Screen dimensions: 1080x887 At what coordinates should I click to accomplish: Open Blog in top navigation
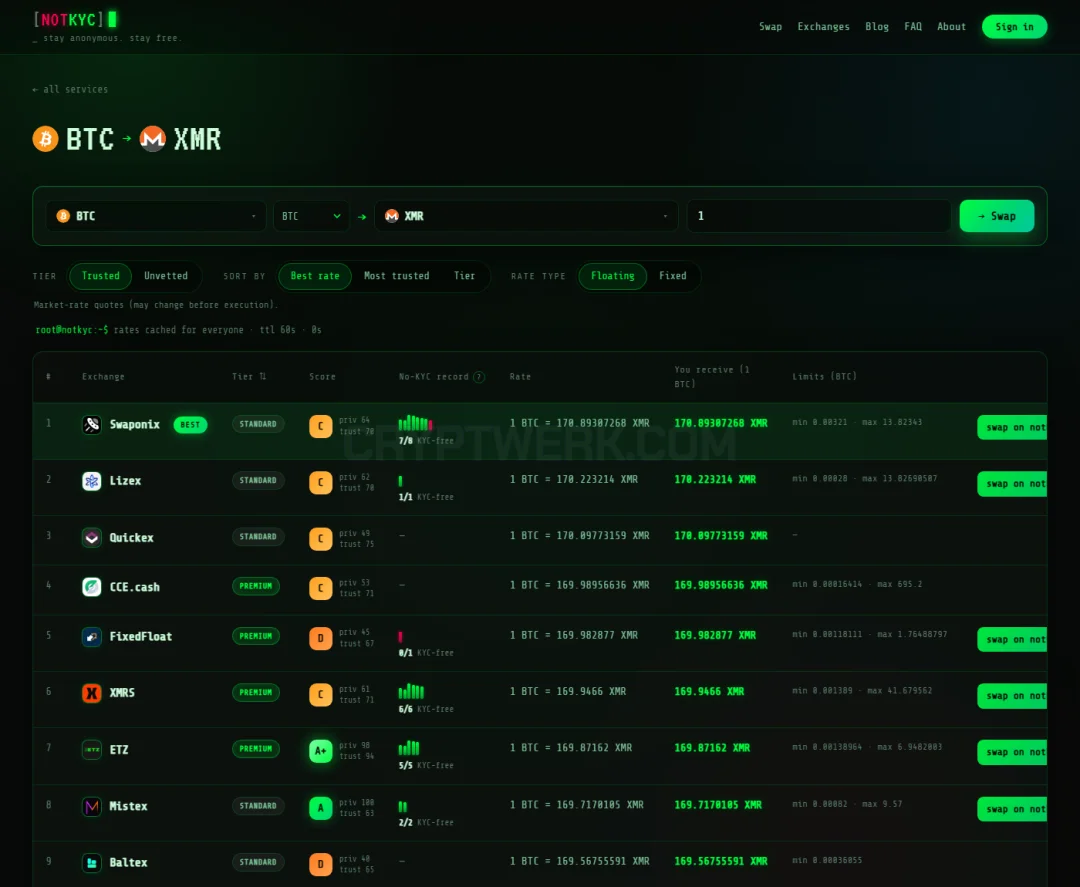pyautogui.click(x=877, y=27)
